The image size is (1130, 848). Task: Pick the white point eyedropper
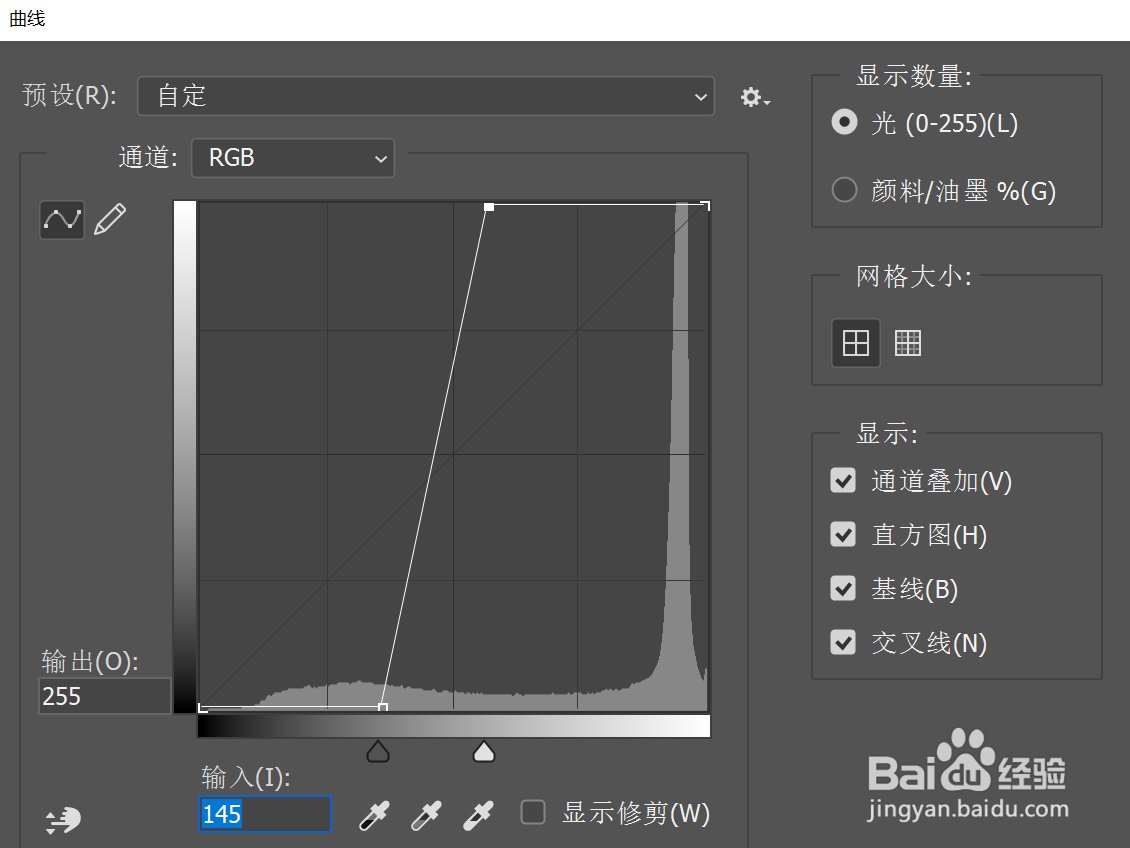(x=478, y=815)
